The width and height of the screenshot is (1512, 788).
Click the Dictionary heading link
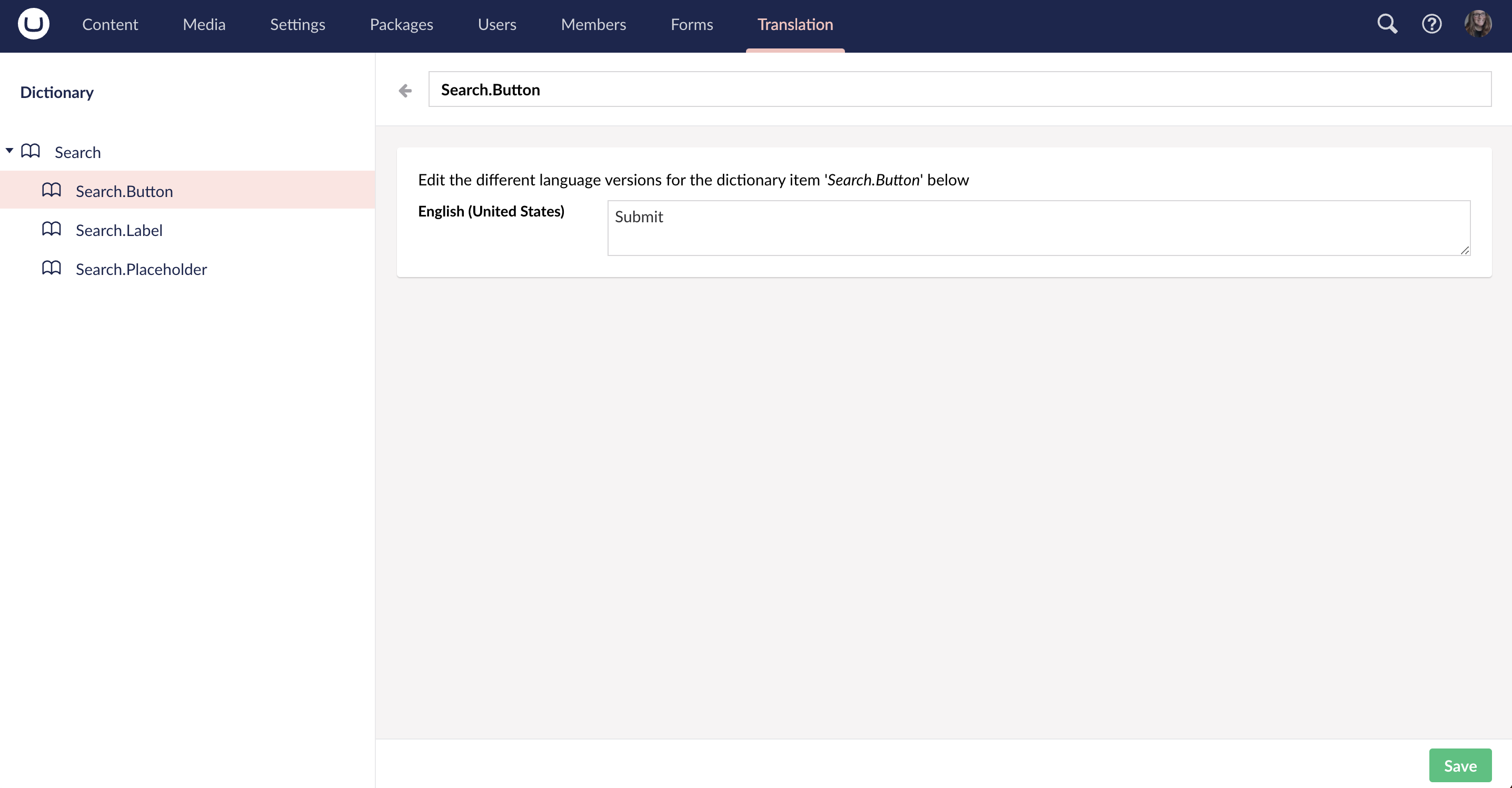(57, 92)
